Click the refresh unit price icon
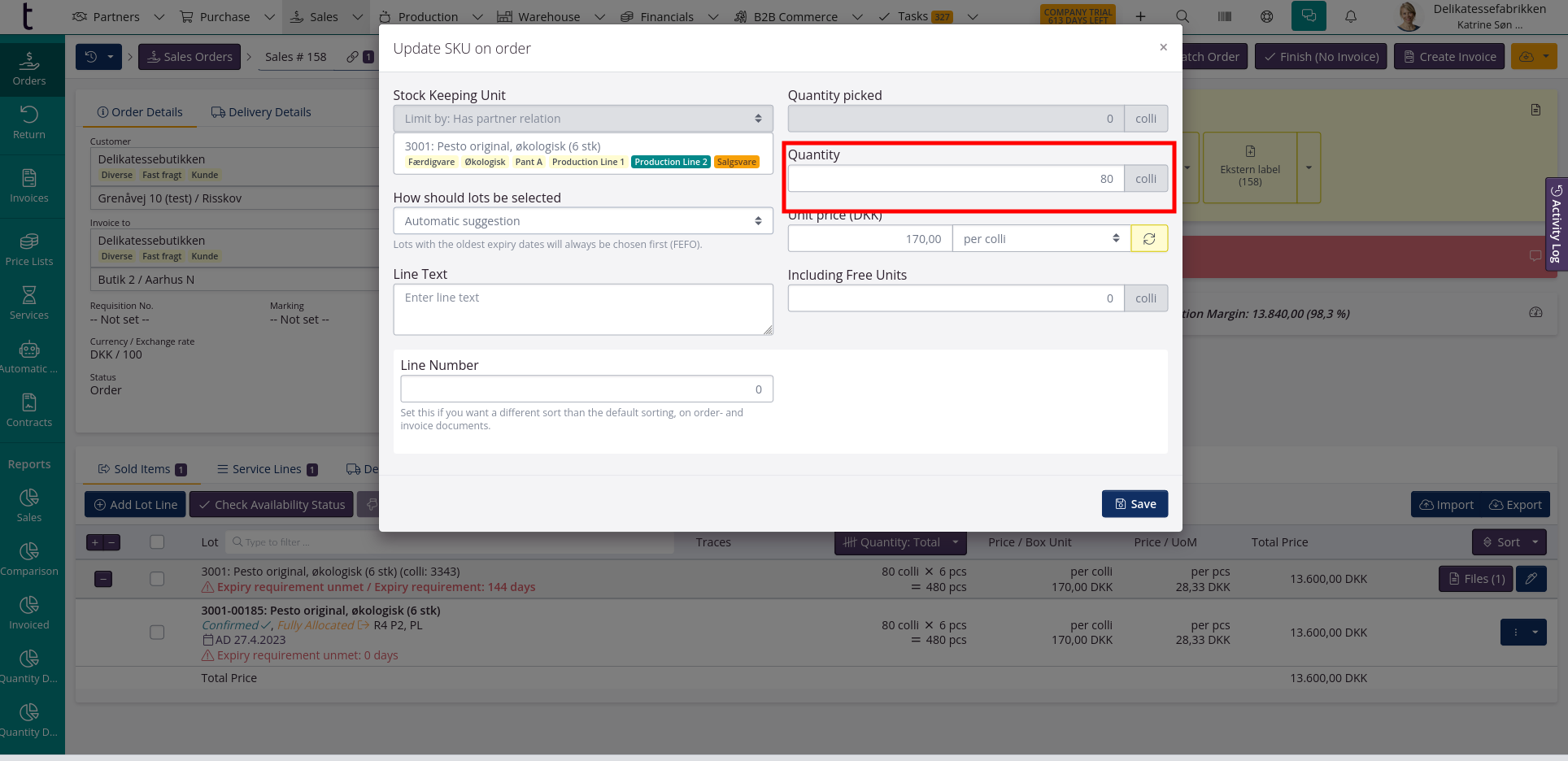This screenshot has width=1568, height=761. click(1149, 239)
